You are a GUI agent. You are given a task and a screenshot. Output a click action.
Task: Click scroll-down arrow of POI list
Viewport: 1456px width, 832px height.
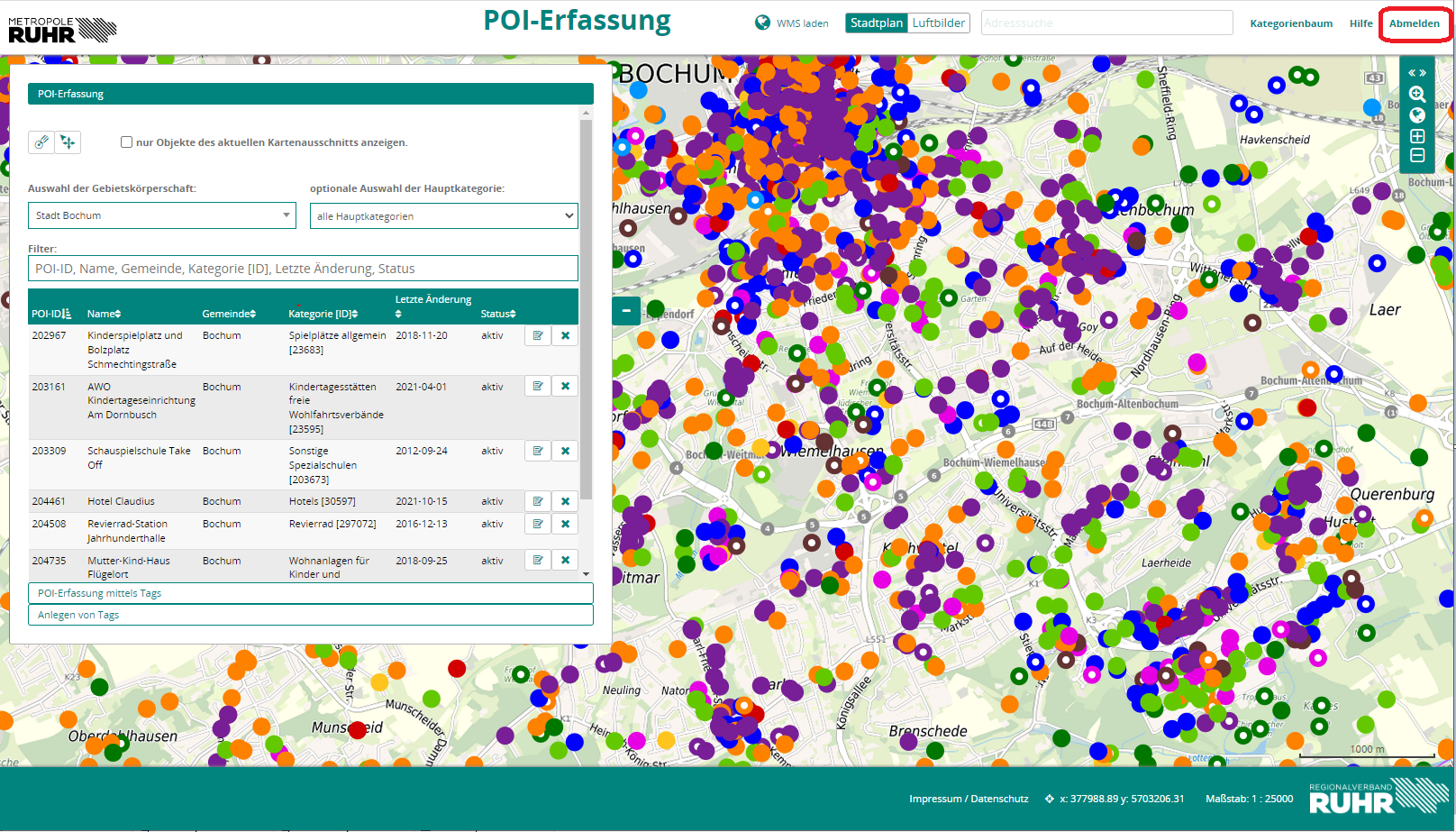(586, 573)
